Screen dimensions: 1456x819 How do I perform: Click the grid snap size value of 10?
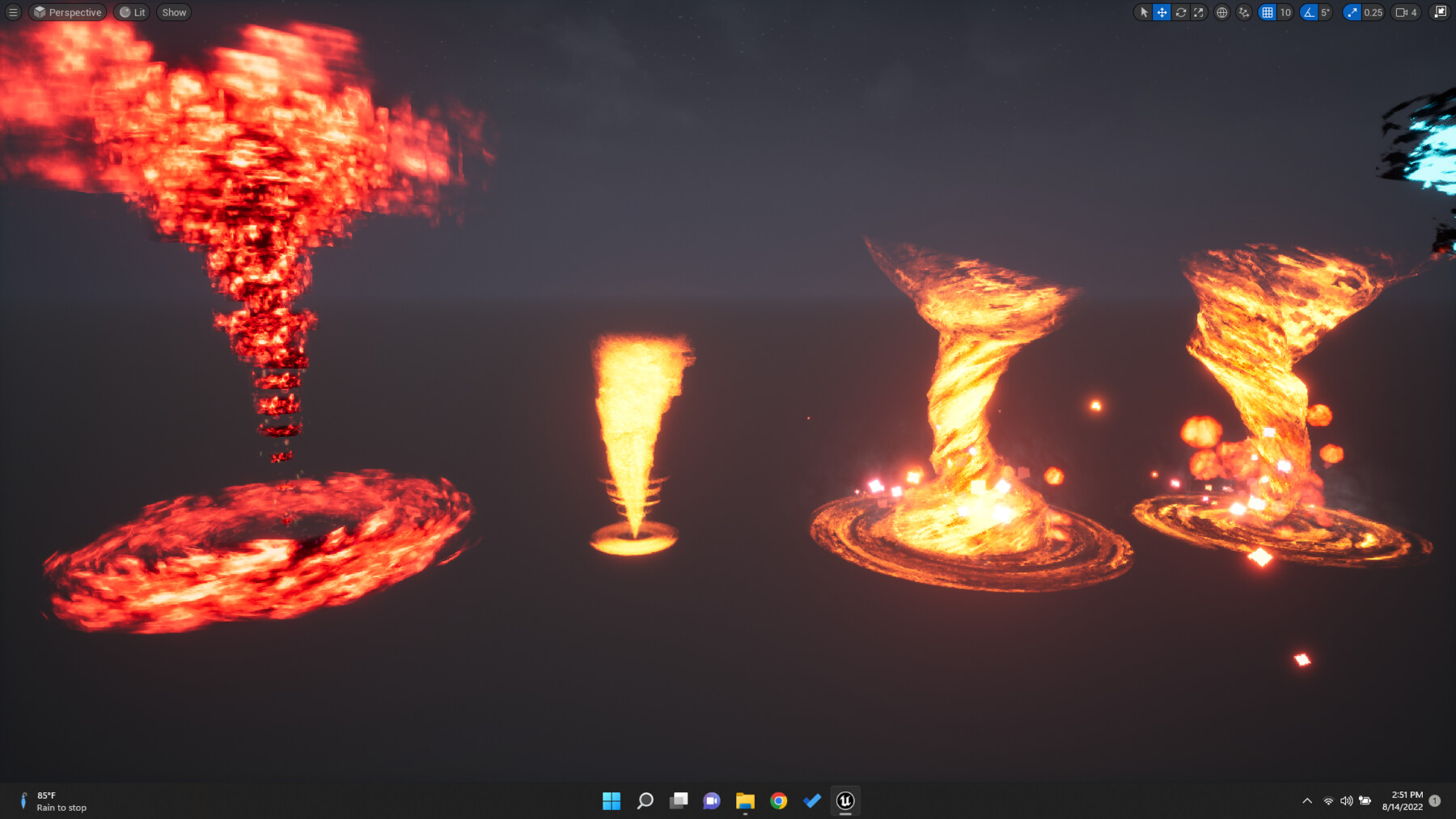(x=1285, y=12)
